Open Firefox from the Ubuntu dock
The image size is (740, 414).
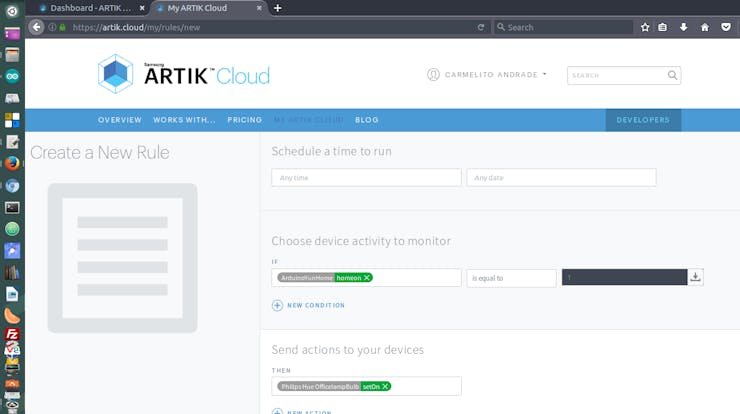[12, 163]
